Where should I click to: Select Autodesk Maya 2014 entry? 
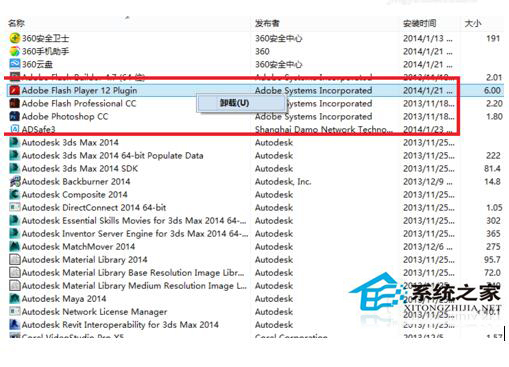(x=64, y=298)
